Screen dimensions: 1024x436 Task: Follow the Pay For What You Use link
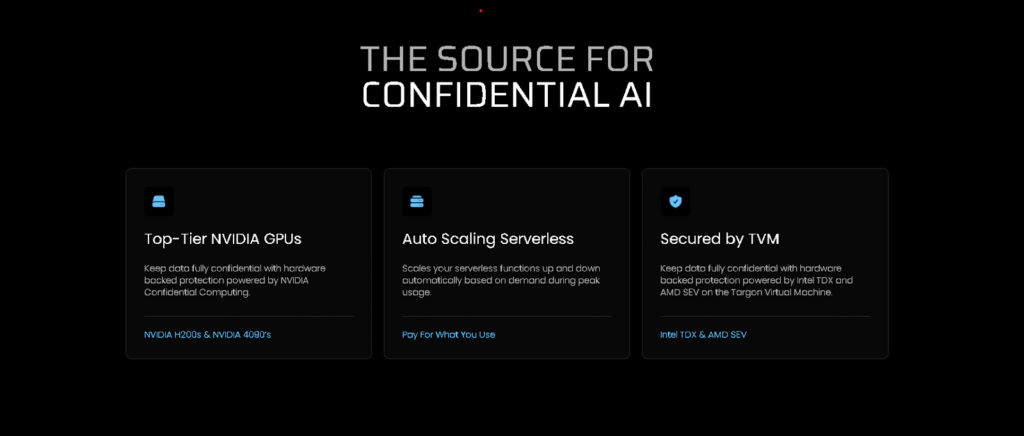tap(448, 334)
